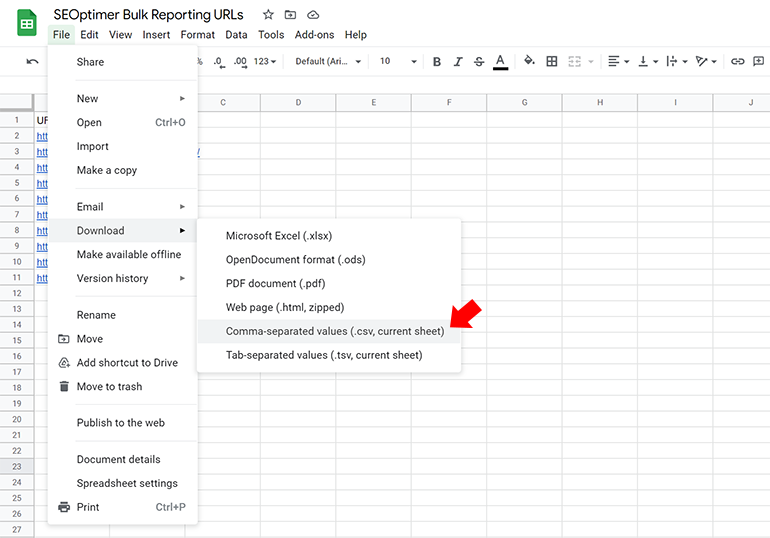
Task: Click the undo arrow icon
Action: click(32, 62)
